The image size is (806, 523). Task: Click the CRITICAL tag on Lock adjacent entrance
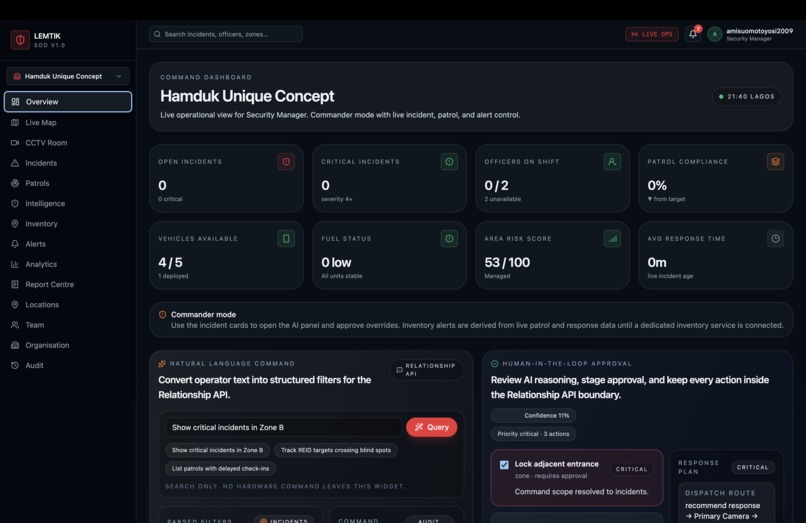631,469
